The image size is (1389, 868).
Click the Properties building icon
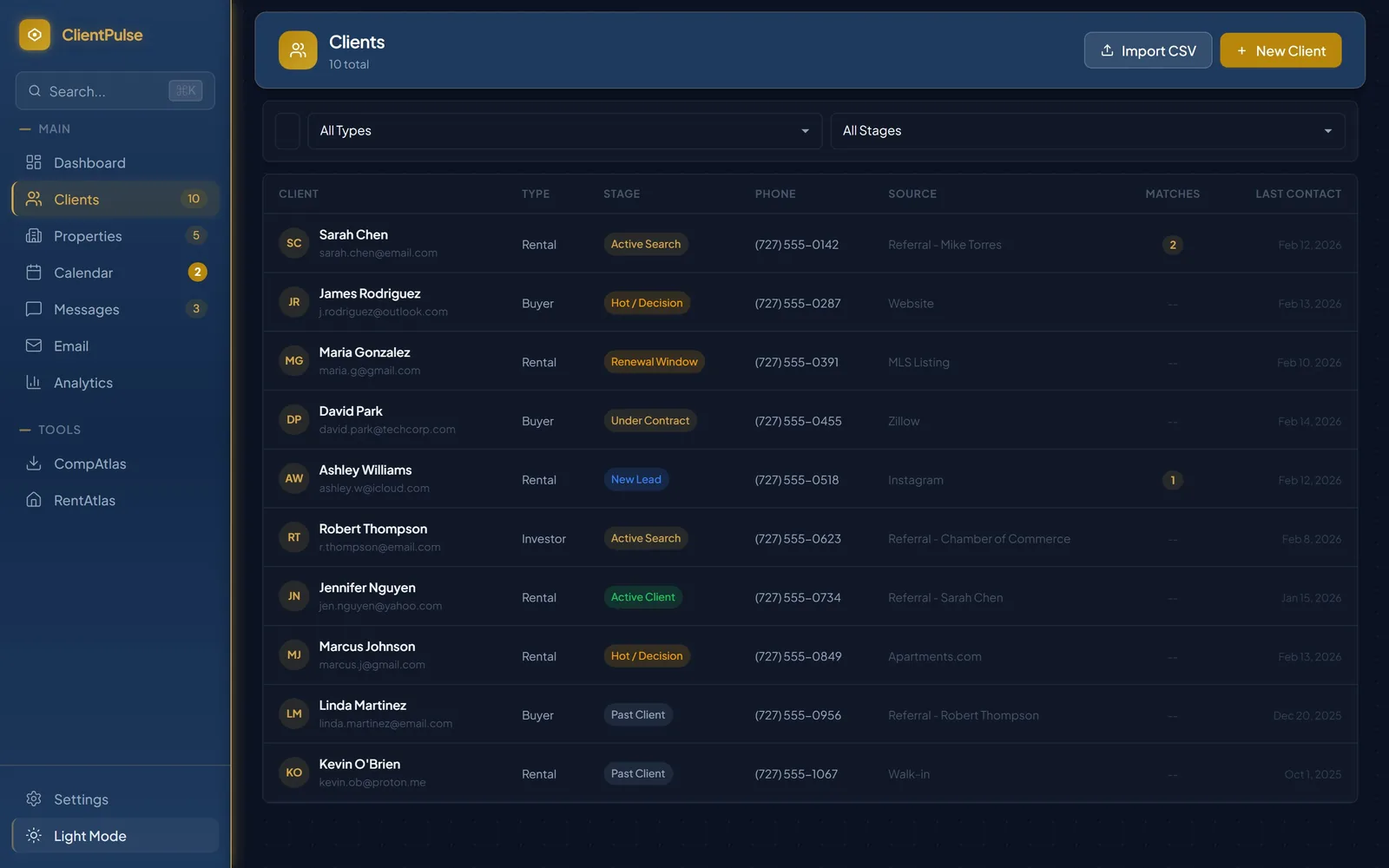point(34,235)
